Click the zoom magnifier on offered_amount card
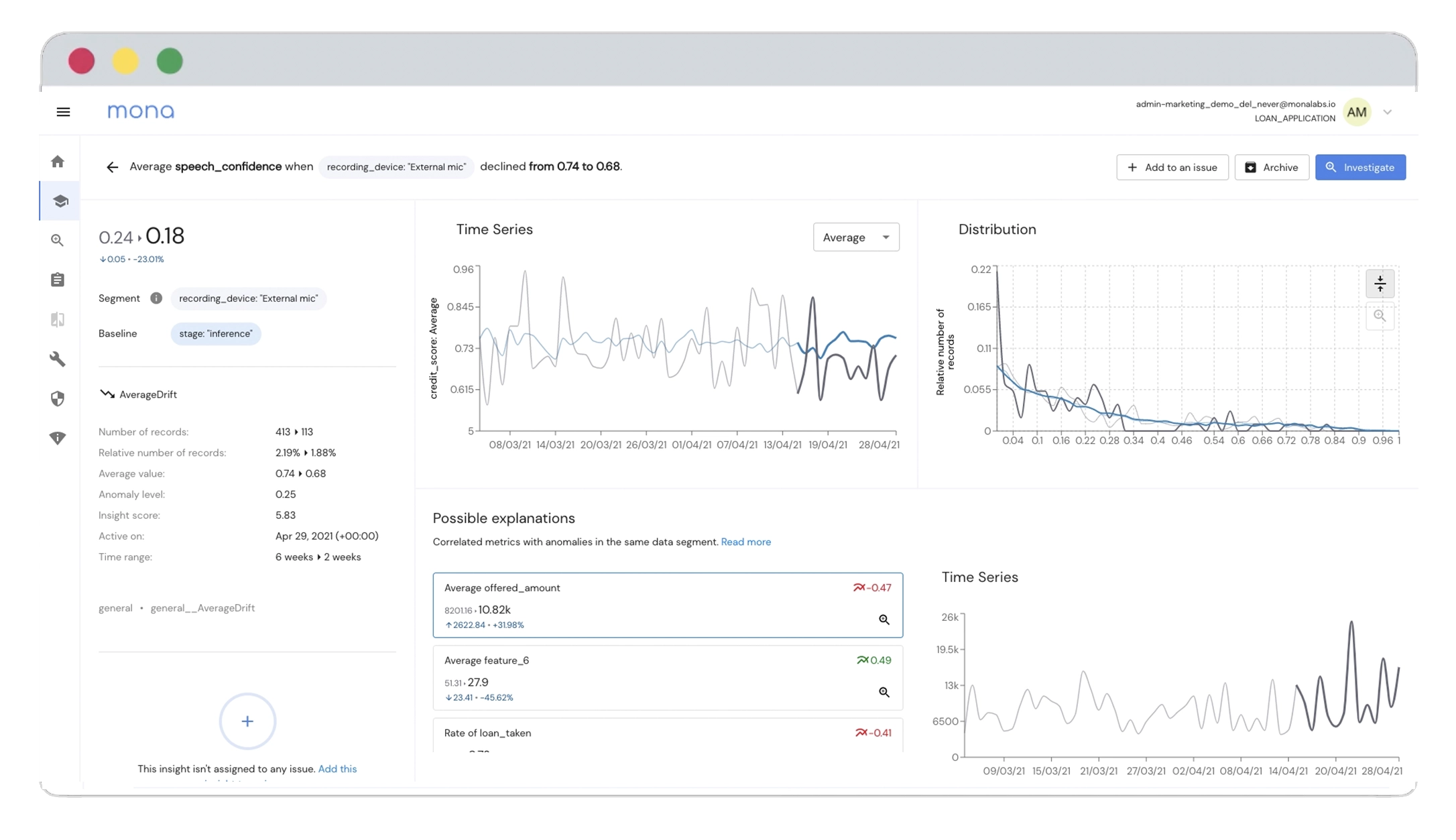1456x840 pixels. [x=884, y=619]
